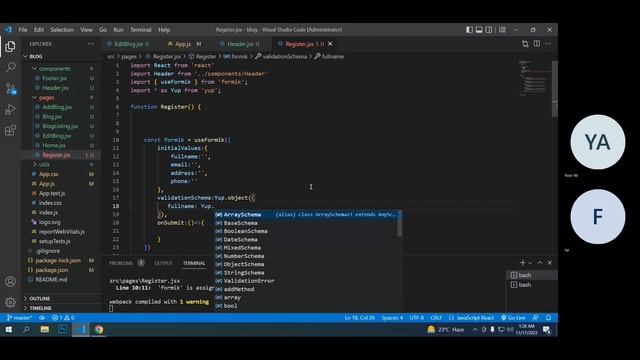Click the master branch indicator

click(x=19, y=318)
